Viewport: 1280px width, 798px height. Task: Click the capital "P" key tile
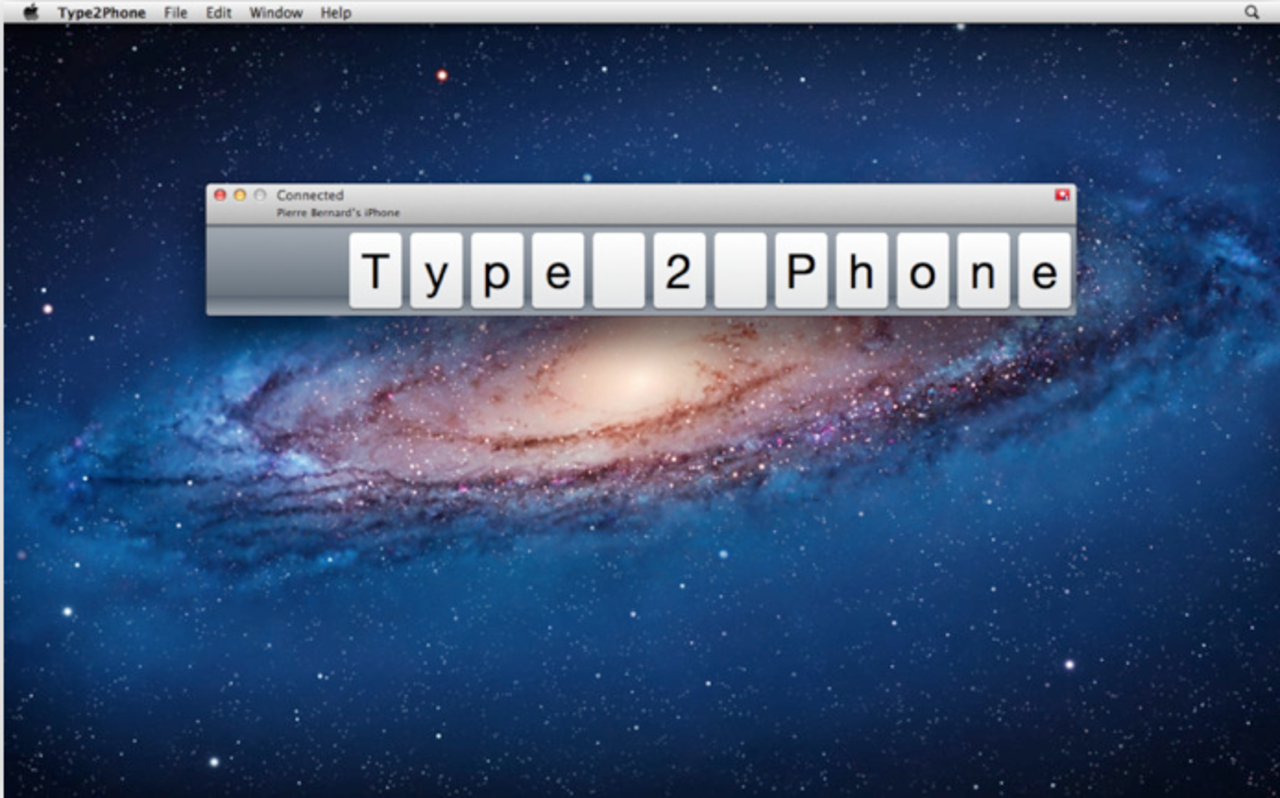pyautogui.click(x=800, y=270)
